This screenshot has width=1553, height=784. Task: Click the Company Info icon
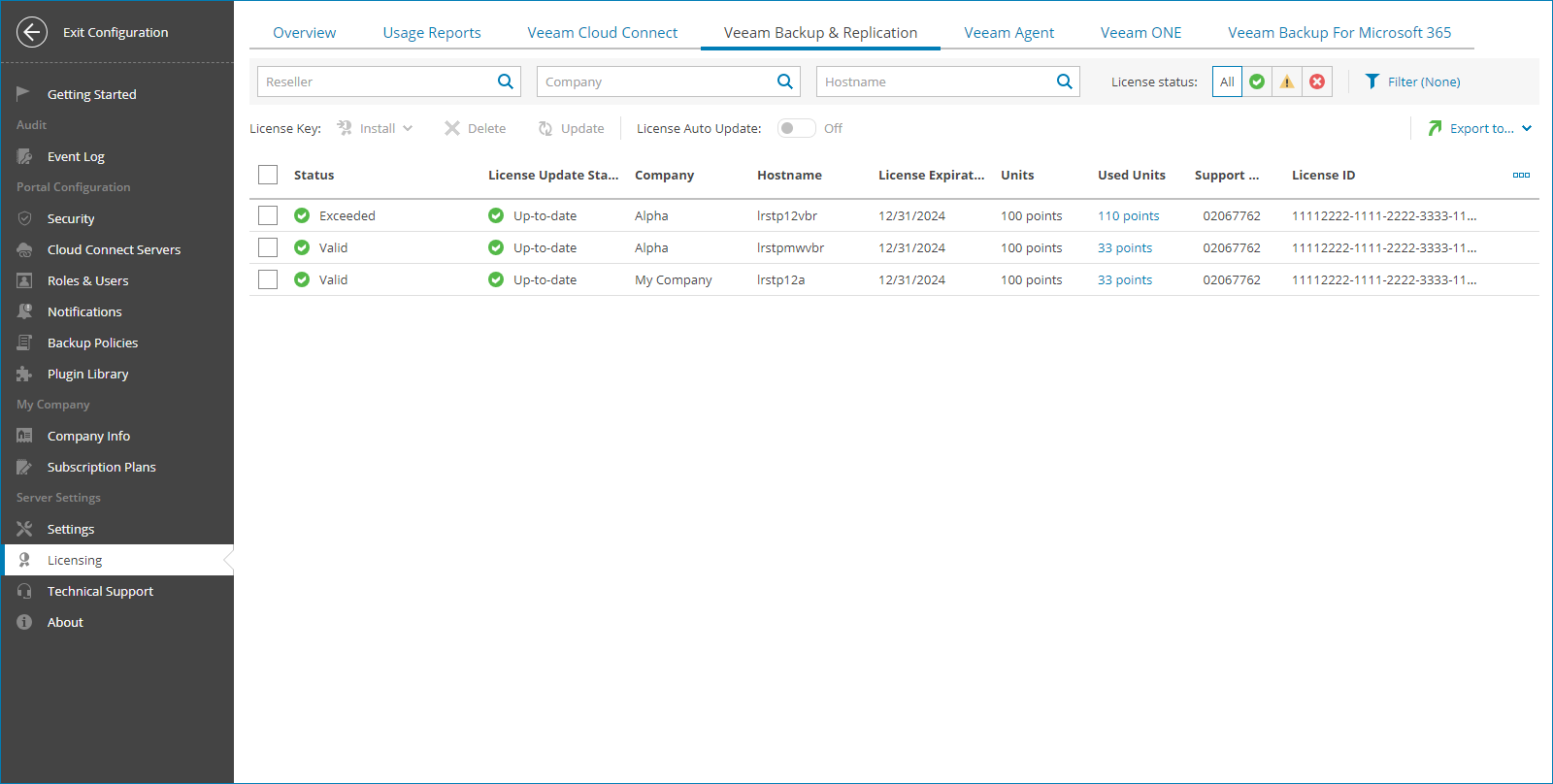[x=24, y=436]
